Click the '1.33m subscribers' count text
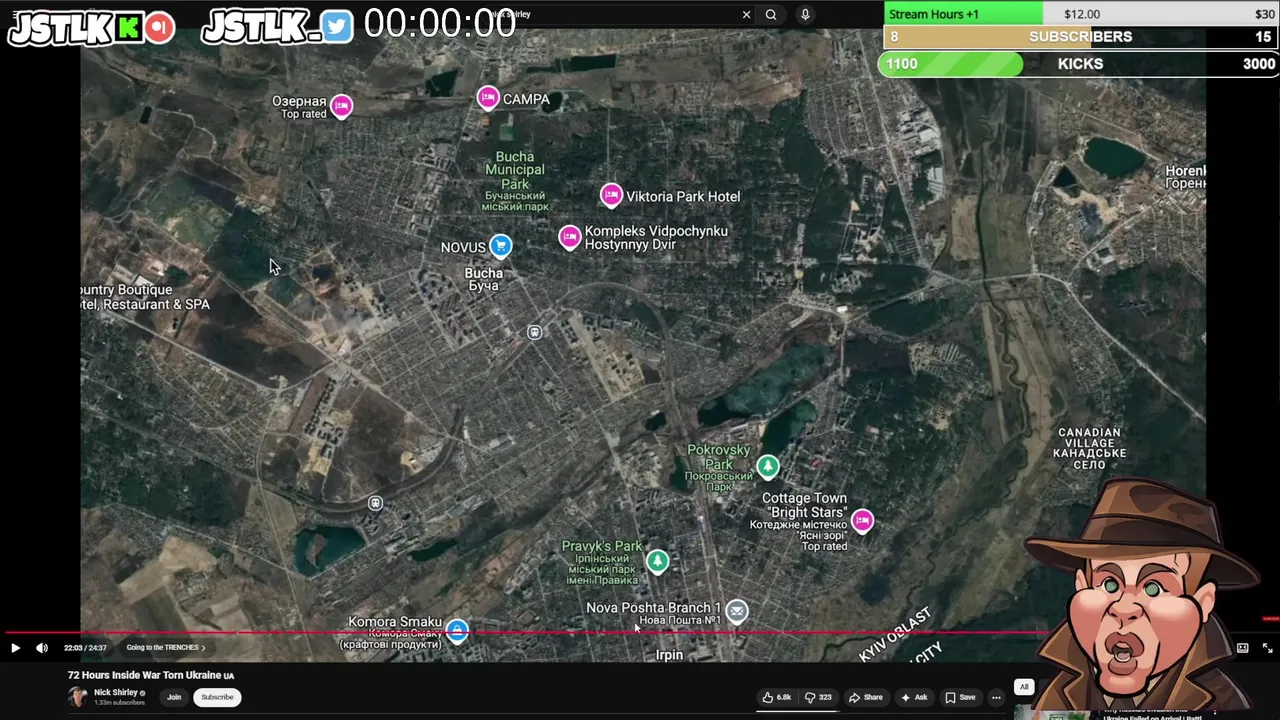Image resolution: width=1280 pixels, height=720 pixels. pyautogui.click(x=119, y=703)
